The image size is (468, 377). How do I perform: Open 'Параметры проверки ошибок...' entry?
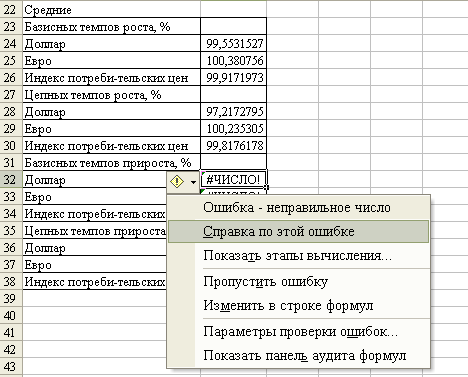point(298,332)
